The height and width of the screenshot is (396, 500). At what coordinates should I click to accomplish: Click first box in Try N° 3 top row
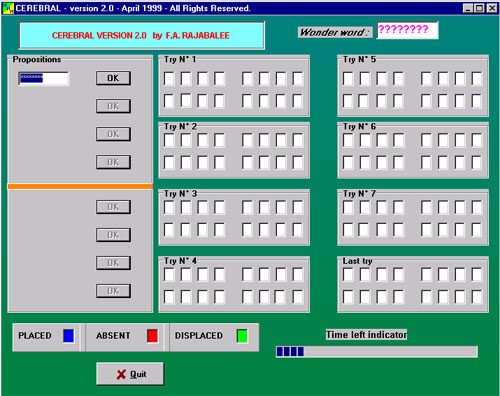169,207
